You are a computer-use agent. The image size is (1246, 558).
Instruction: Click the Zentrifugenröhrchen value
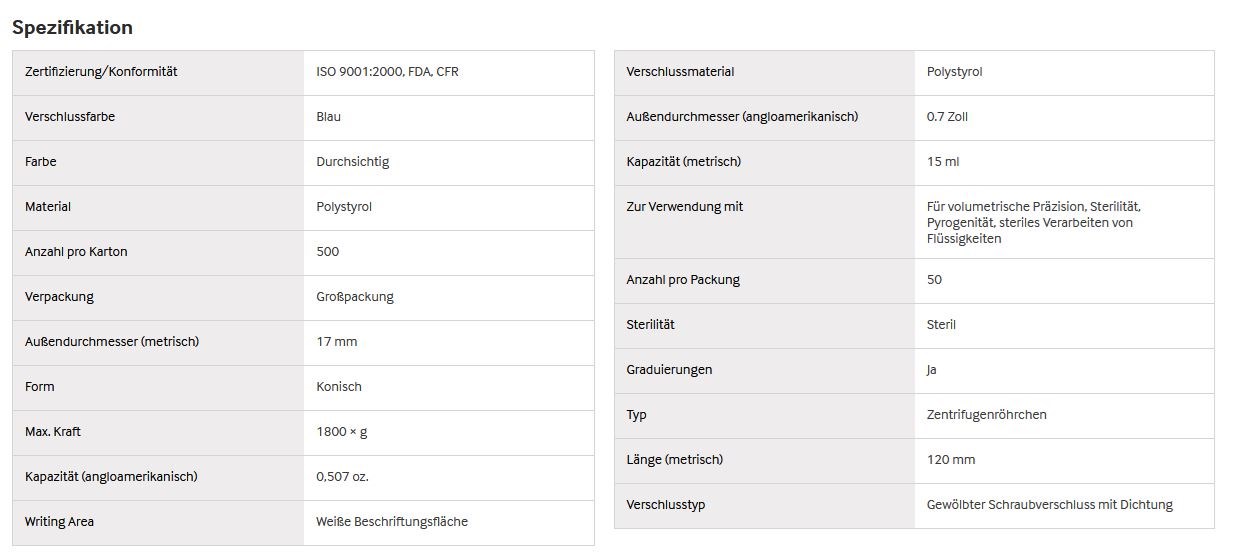(987, 415)
